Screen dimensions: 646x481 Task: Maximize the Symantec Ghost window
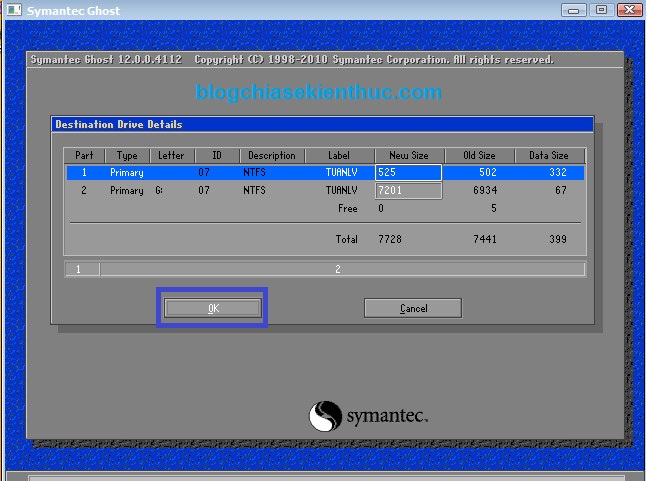602,10
